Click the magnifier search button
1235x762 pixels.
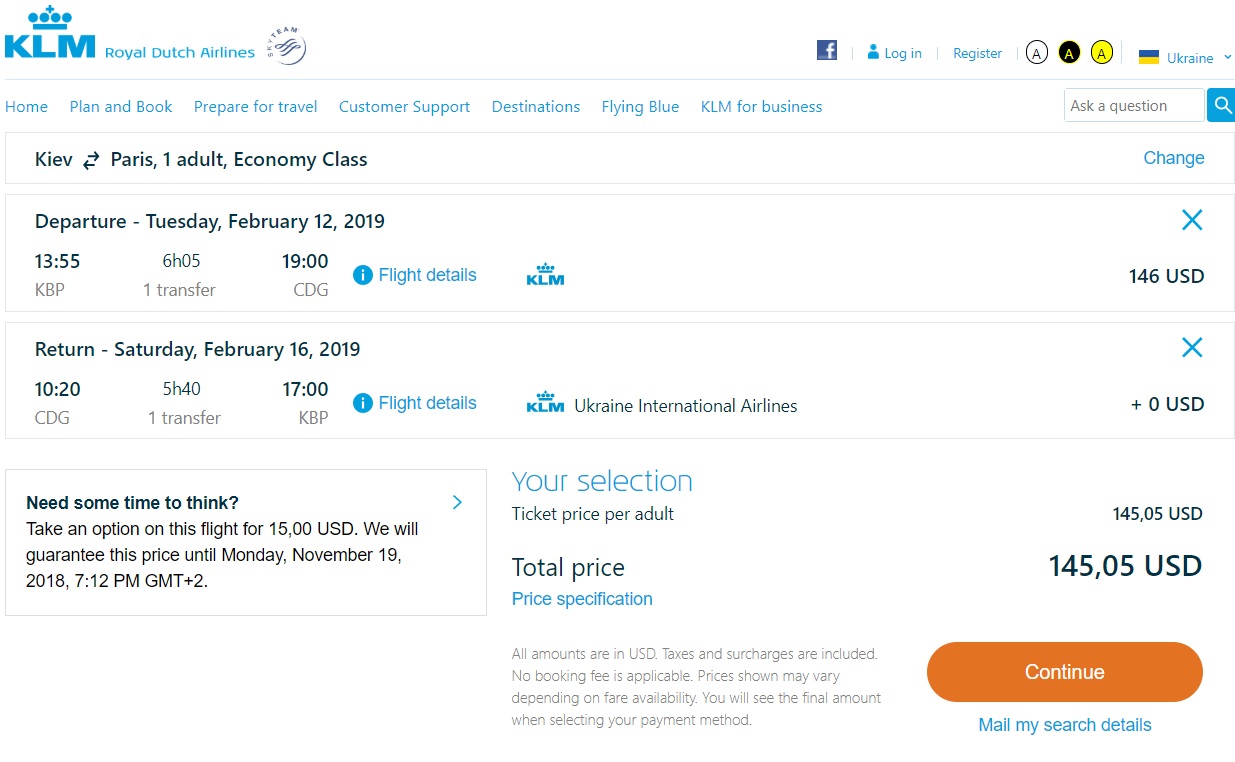[1221, 105]
